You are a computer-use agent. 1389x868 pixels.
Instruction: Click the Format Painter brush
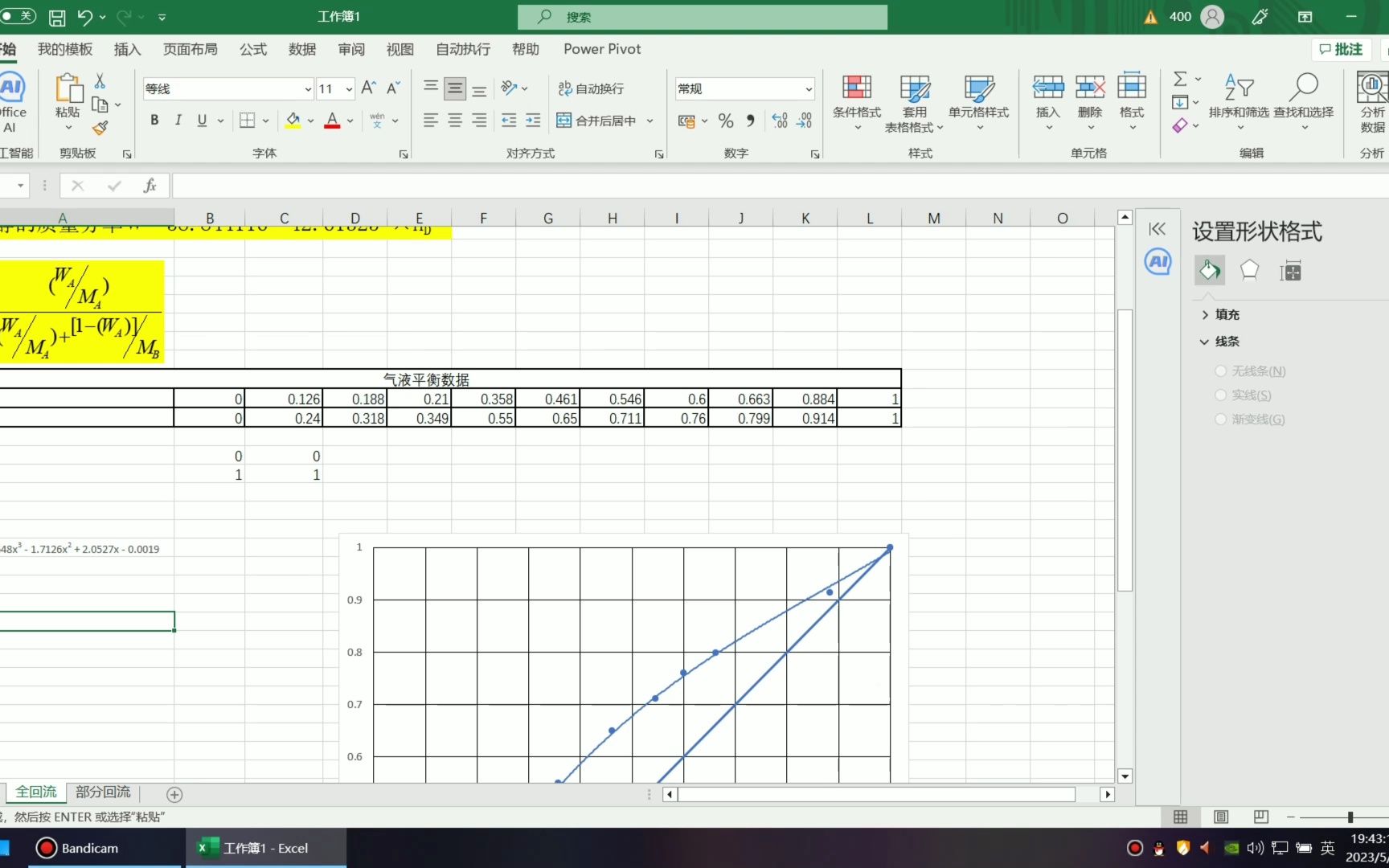[x=100, y=128]
